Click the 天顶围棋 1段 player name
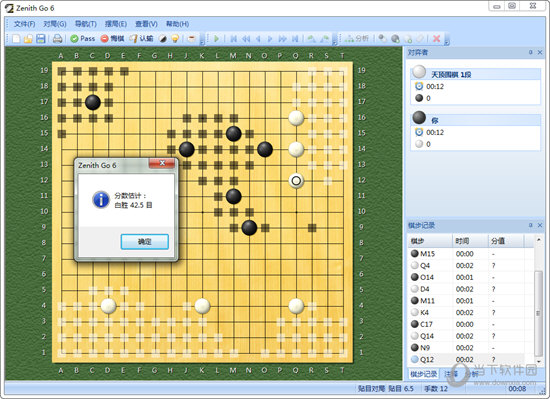Screen dimensions: 550x399 point(451,74)
